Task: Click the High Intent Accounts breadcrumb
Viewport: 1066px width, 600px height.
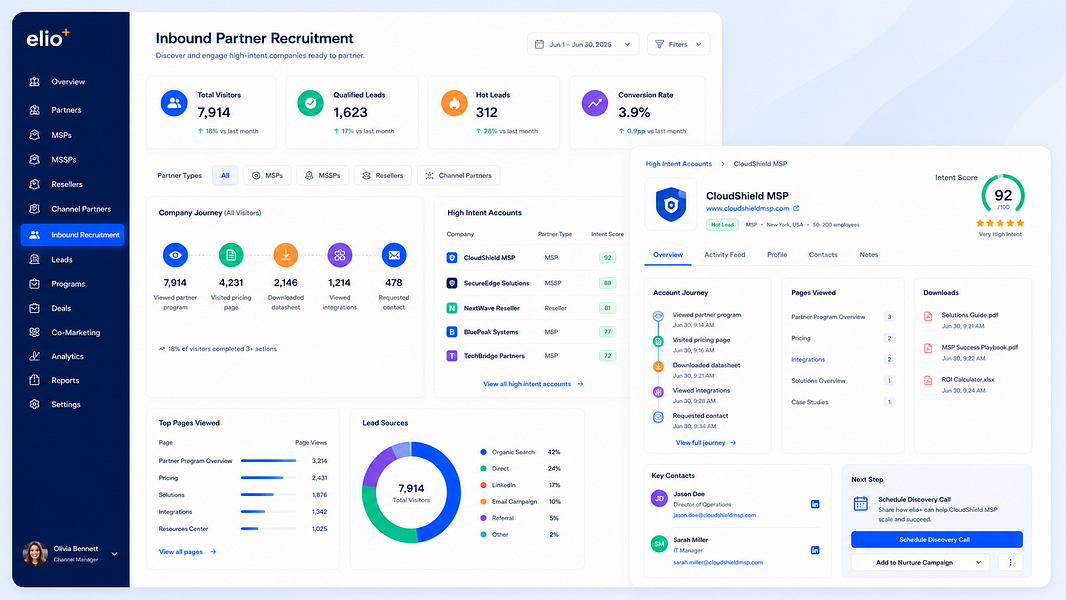Action: [x=678, y=164]
